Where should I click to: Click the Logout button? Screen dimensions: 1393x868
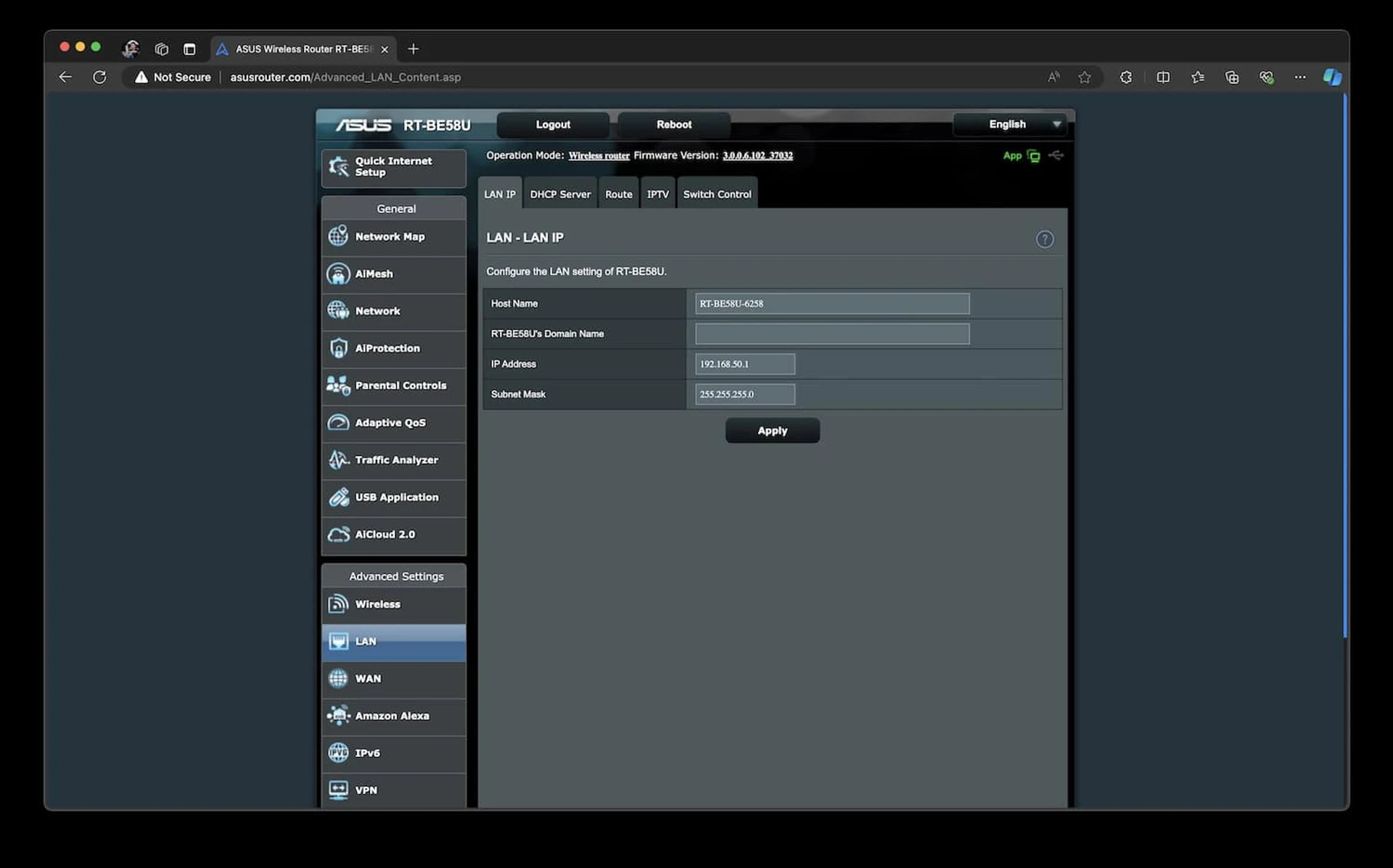coord(553,125)
